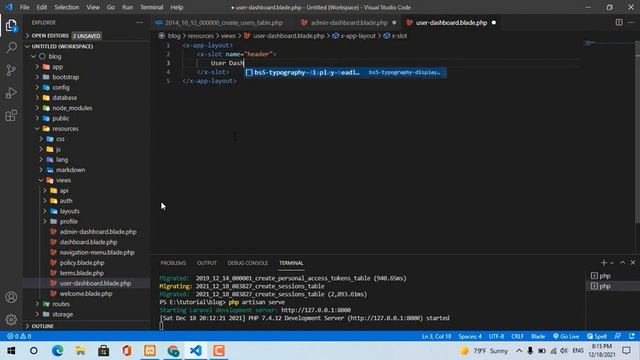
Task: Click Spaces: 4 indentation setting
Action: [x=470, y=336]
